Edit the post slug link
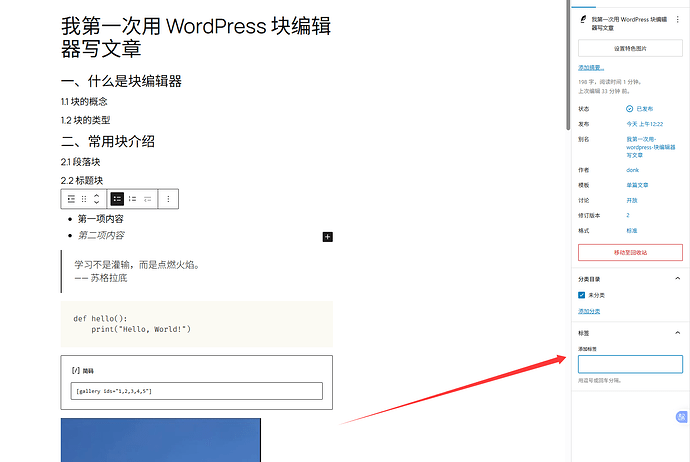This screenshot has width=690, height=462. (x=650, y=147)
